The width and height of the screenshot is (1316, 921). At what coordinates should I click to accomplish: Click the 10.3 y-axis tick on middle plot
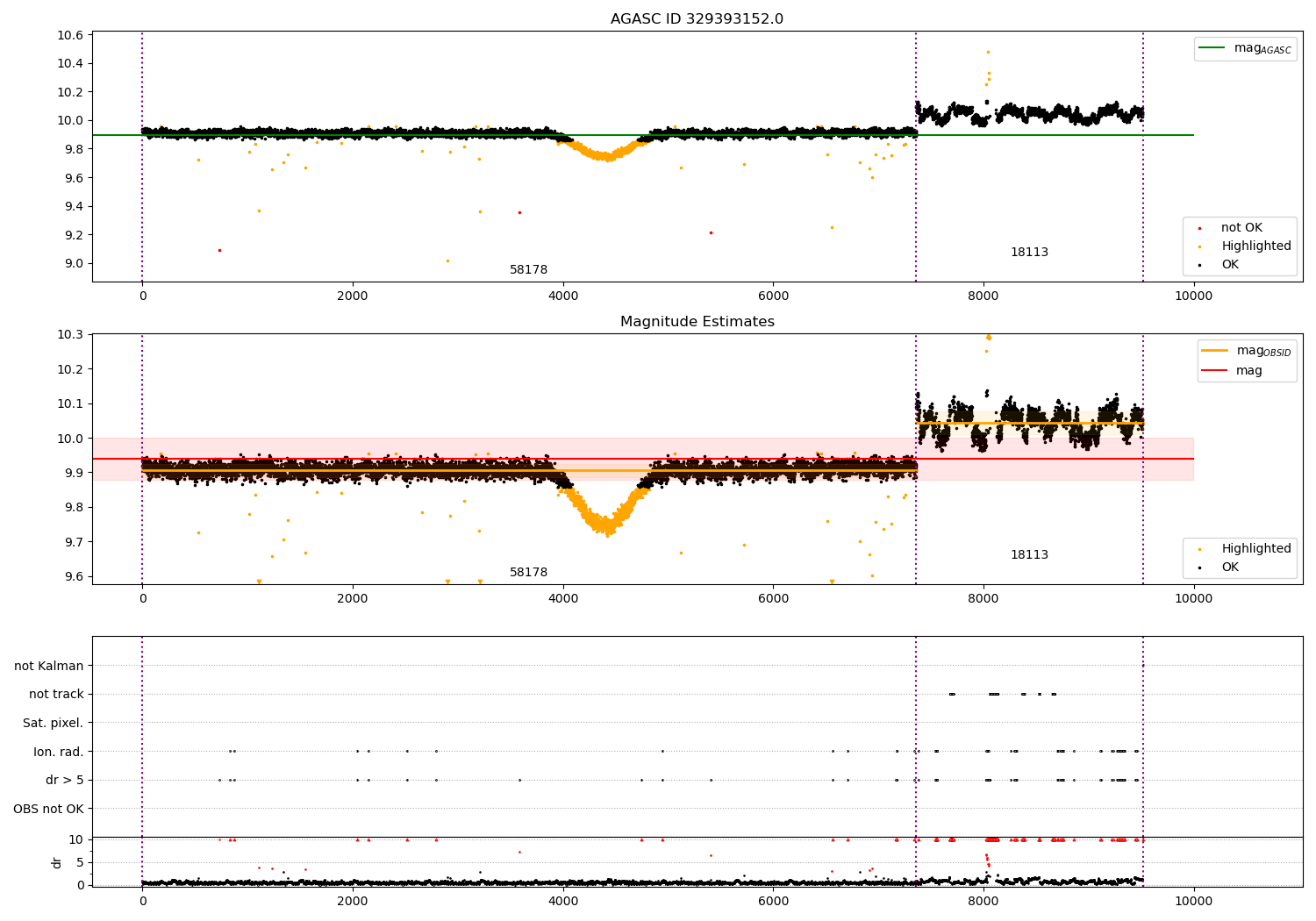(x=70, y=335)
